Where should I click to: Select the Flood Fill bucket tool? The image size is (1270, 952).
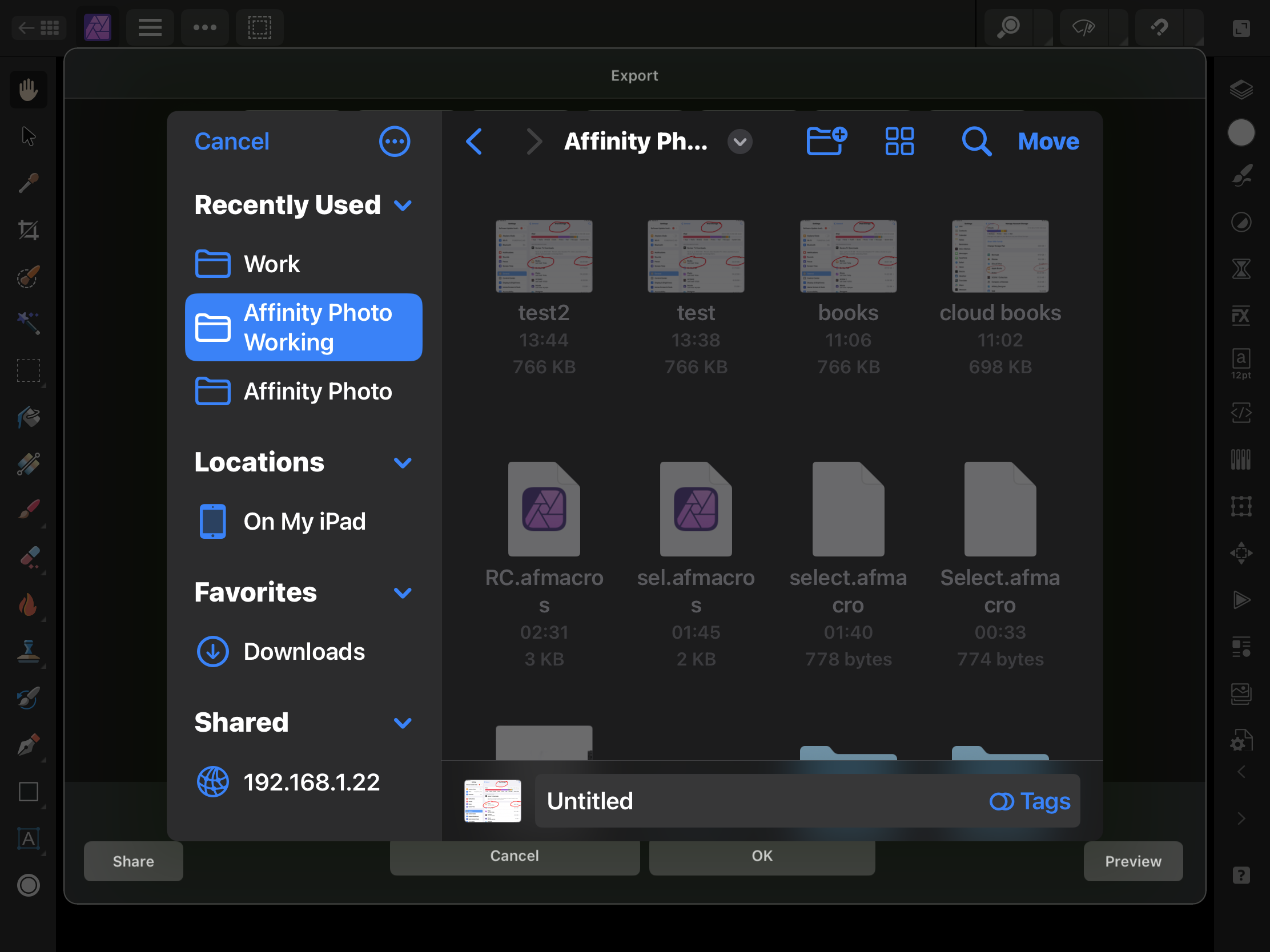(28, 418)
